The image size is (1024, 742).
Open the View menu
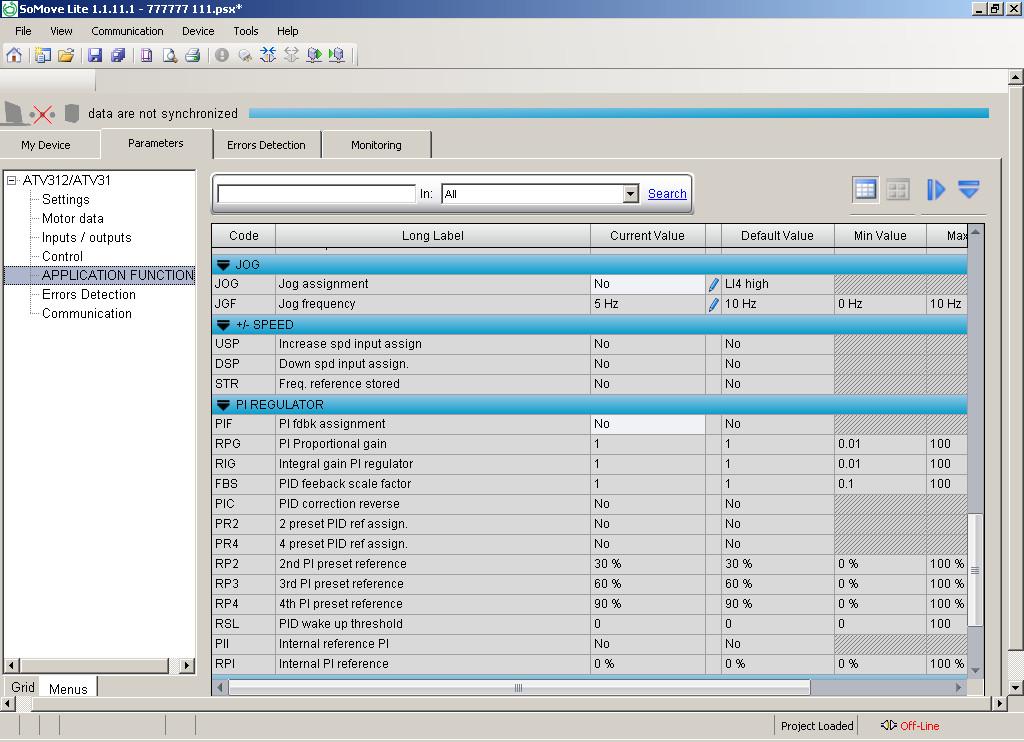[x=61, y=31]
